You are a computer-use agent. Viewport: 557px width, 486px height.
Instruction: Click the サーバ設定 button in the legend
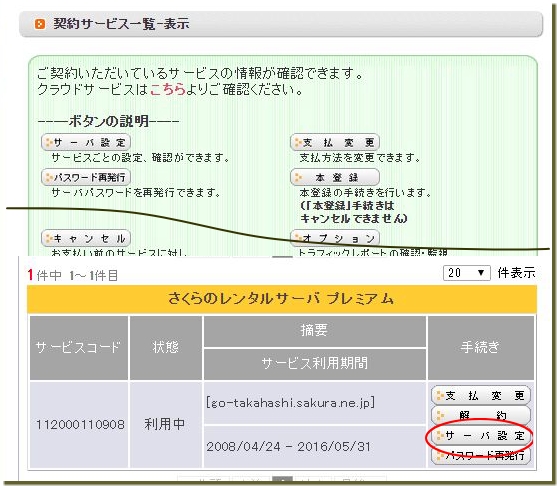click(x=86, y=142)
